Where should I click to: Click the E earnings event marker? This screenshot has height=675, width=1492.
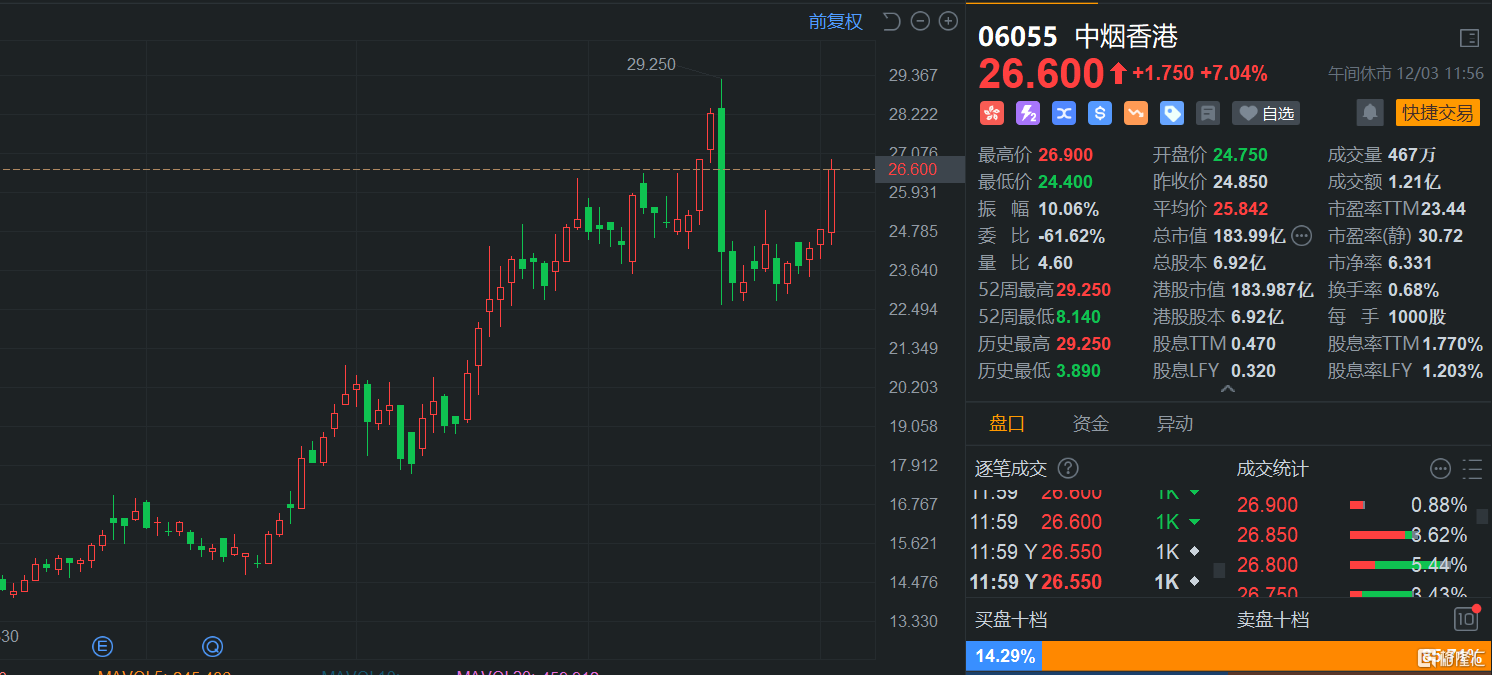point(102,646)
